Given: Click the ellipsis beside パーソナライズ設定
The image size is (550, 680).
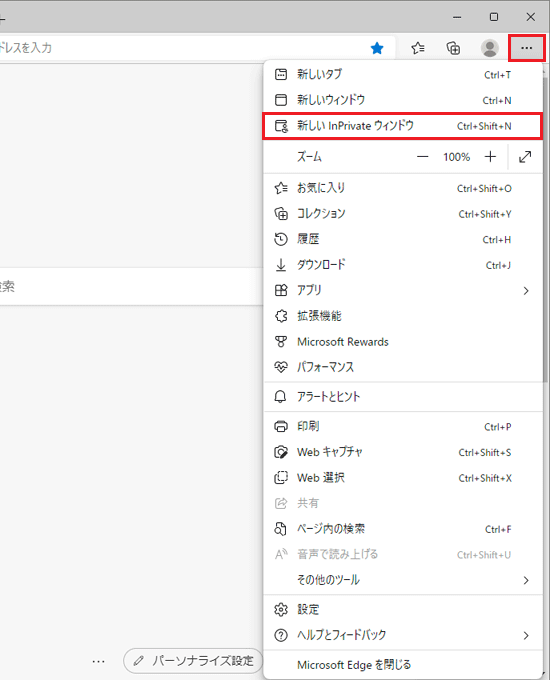Looking at the screenshot, I should [98, 661].
